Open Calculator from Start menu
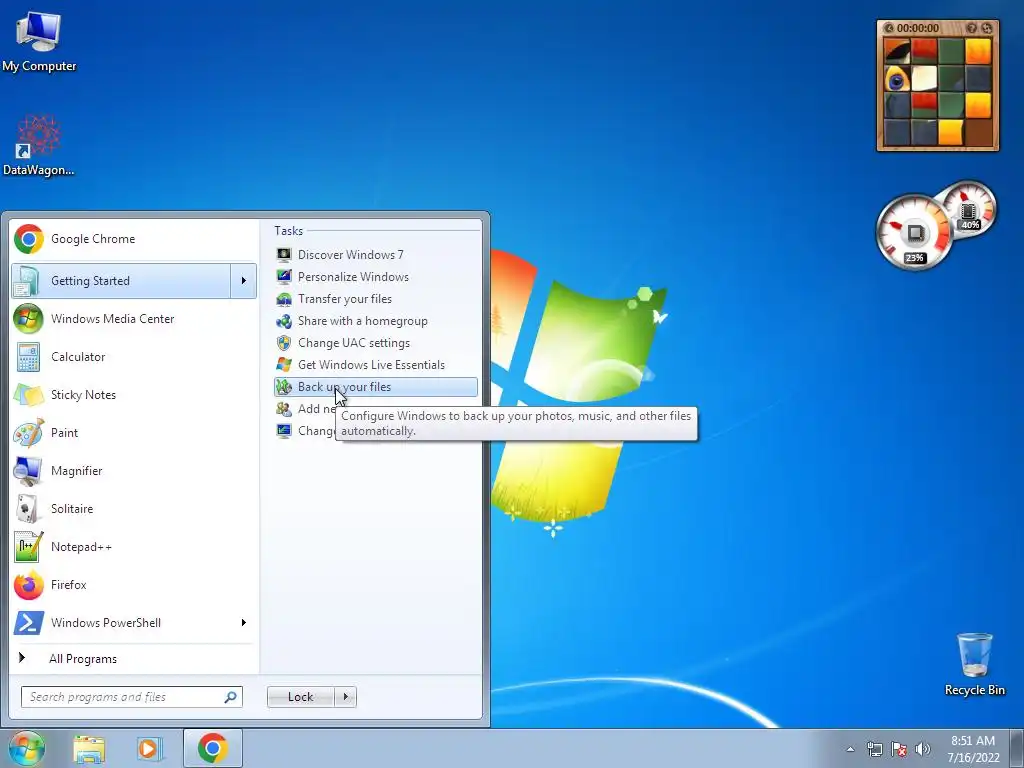The image size is (1024, 768). tap(134, 357)
